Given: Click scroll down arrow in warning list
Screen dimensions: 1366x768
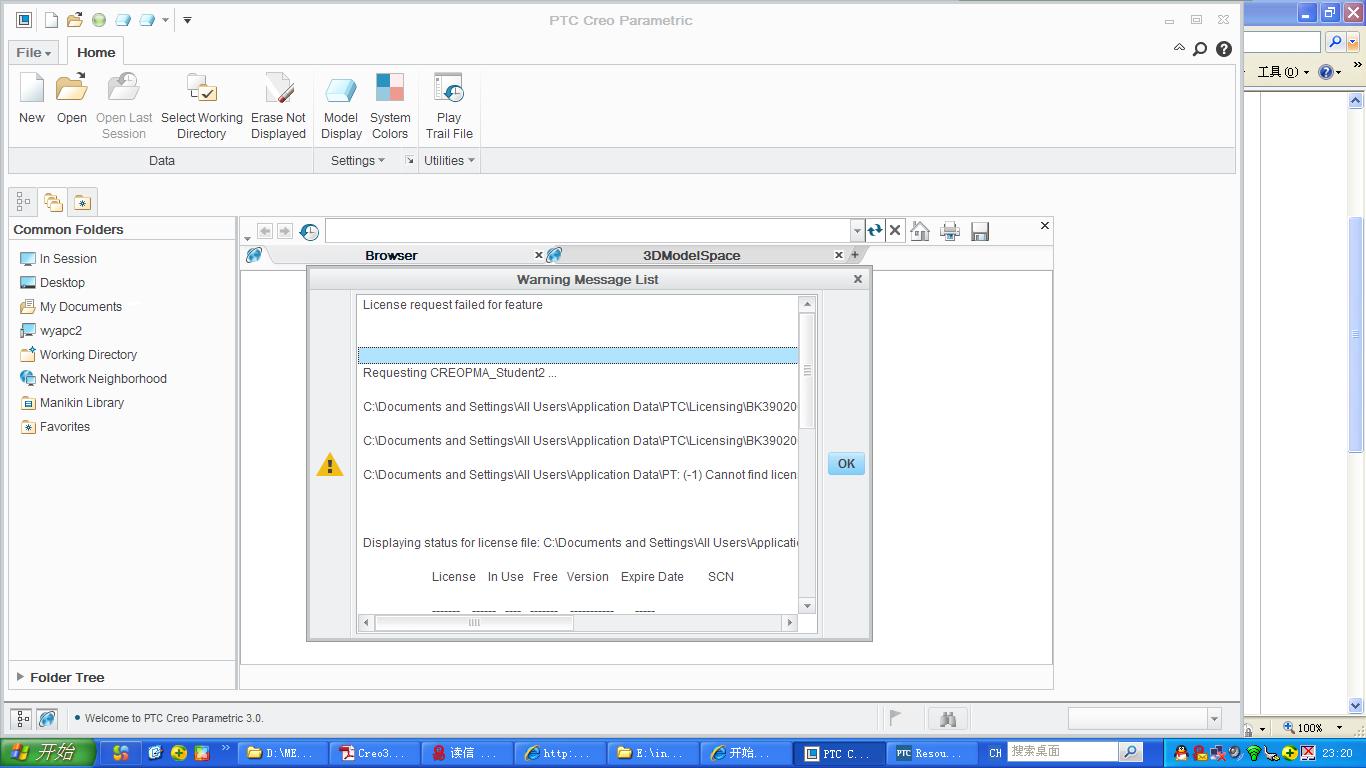Looking at the screenshot, I should pyautogui.click(x=808, y=605).
